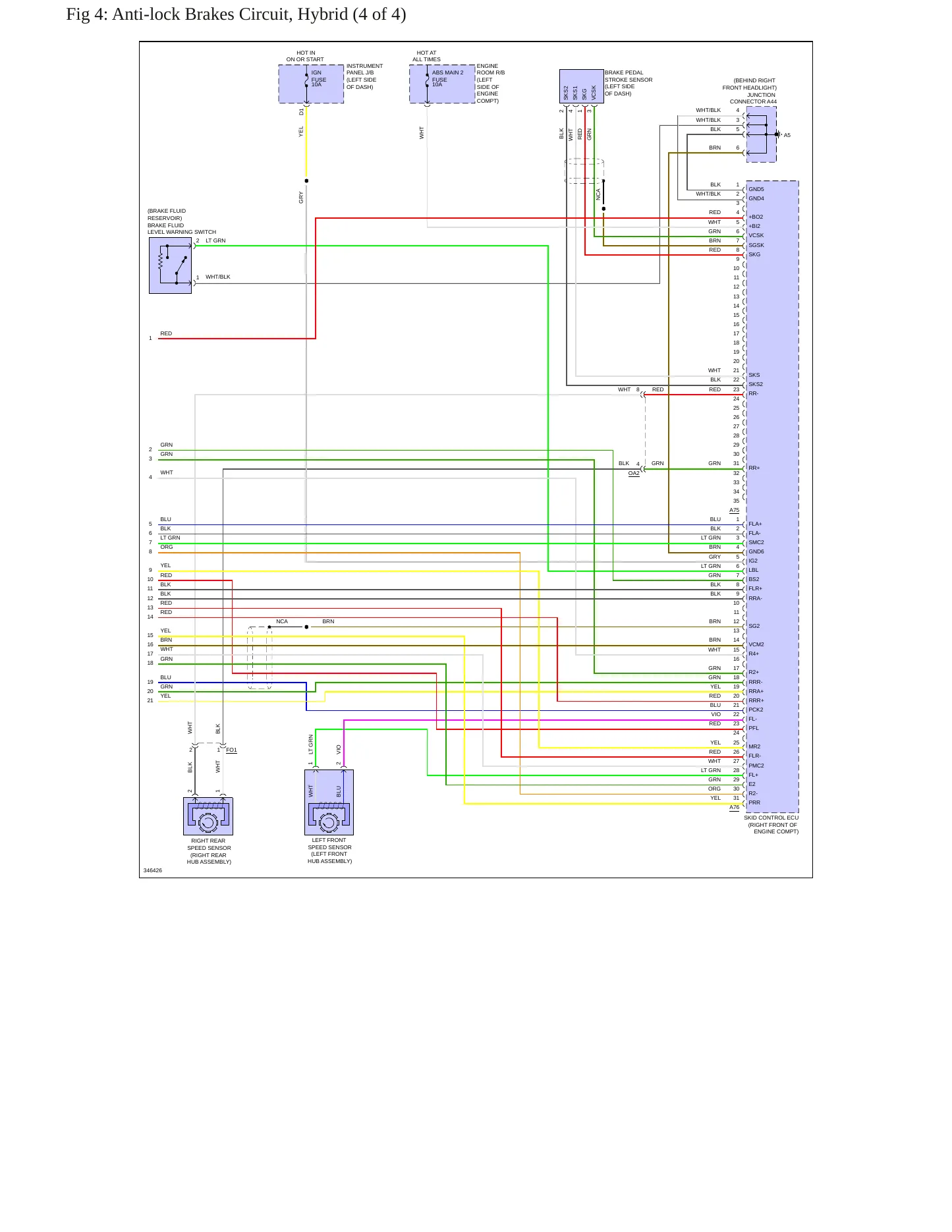952x1232 pixels.
Task: Click the PMC2 terminal label
Action: pos(756,766)
